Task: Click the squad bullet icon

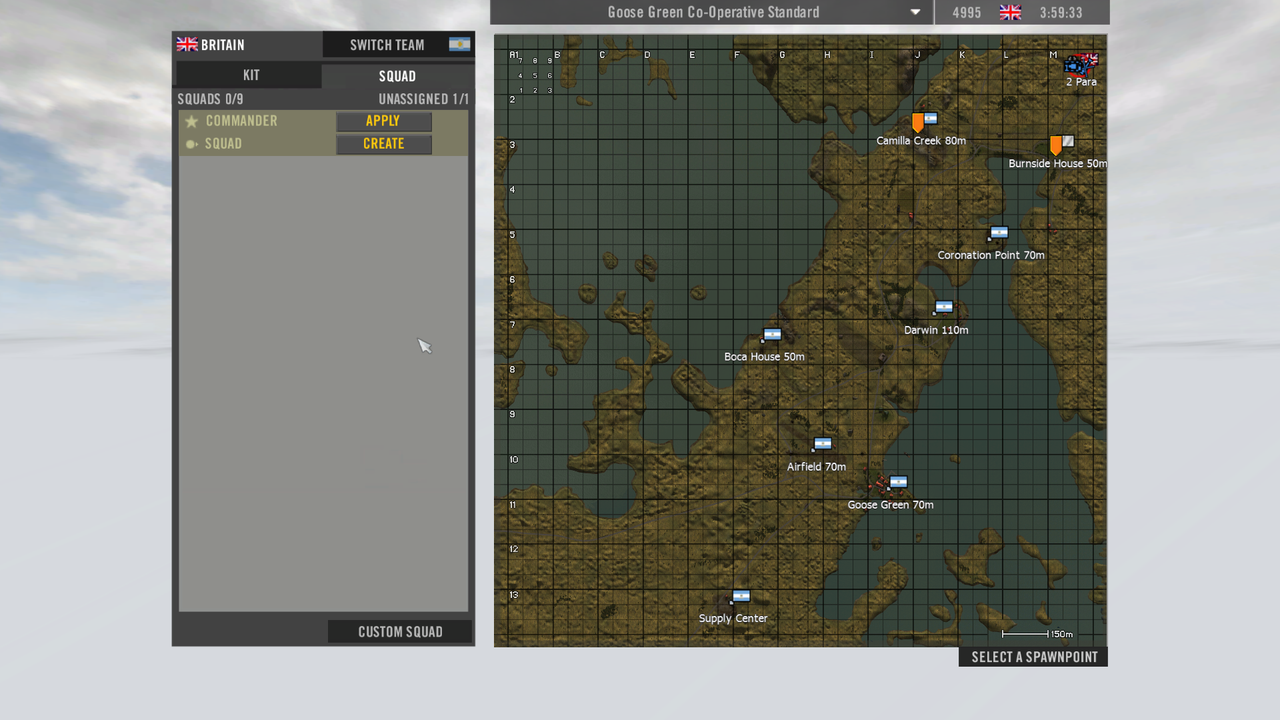Action: [191, 144]
